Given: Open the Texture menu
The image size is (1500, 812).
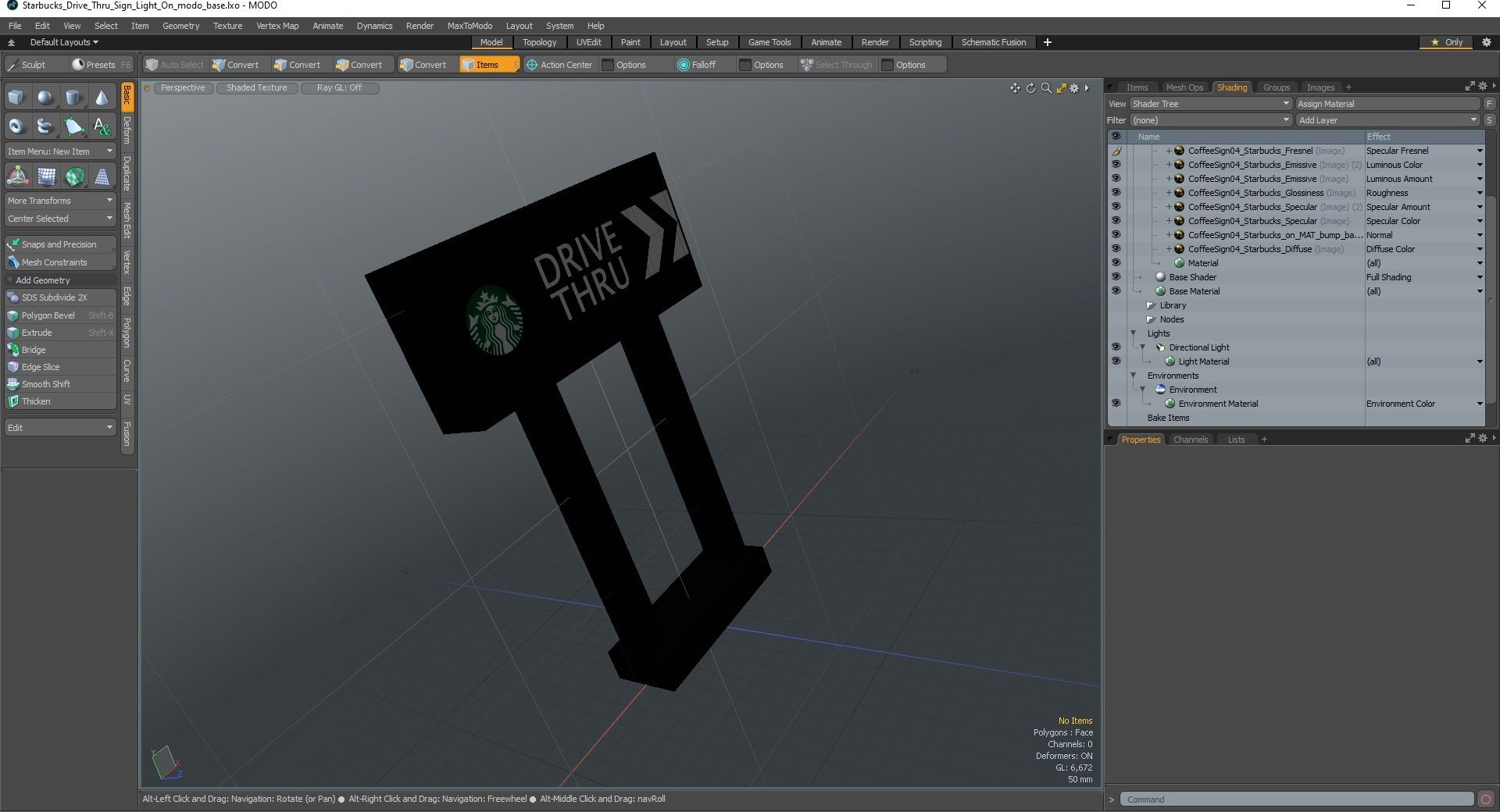Looking at the screenshot, I should (x=227, y=26).
